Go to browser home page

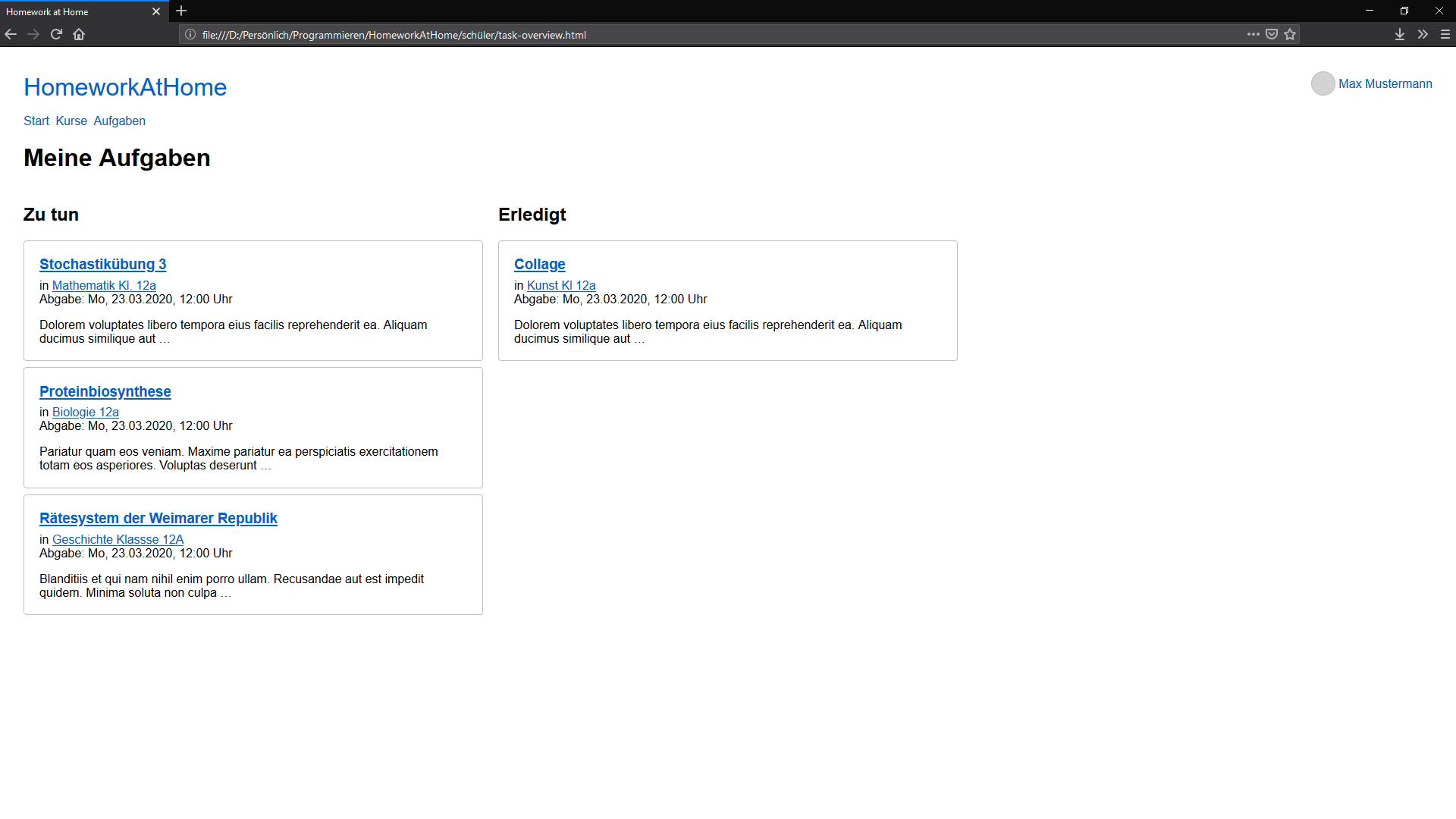79,34
